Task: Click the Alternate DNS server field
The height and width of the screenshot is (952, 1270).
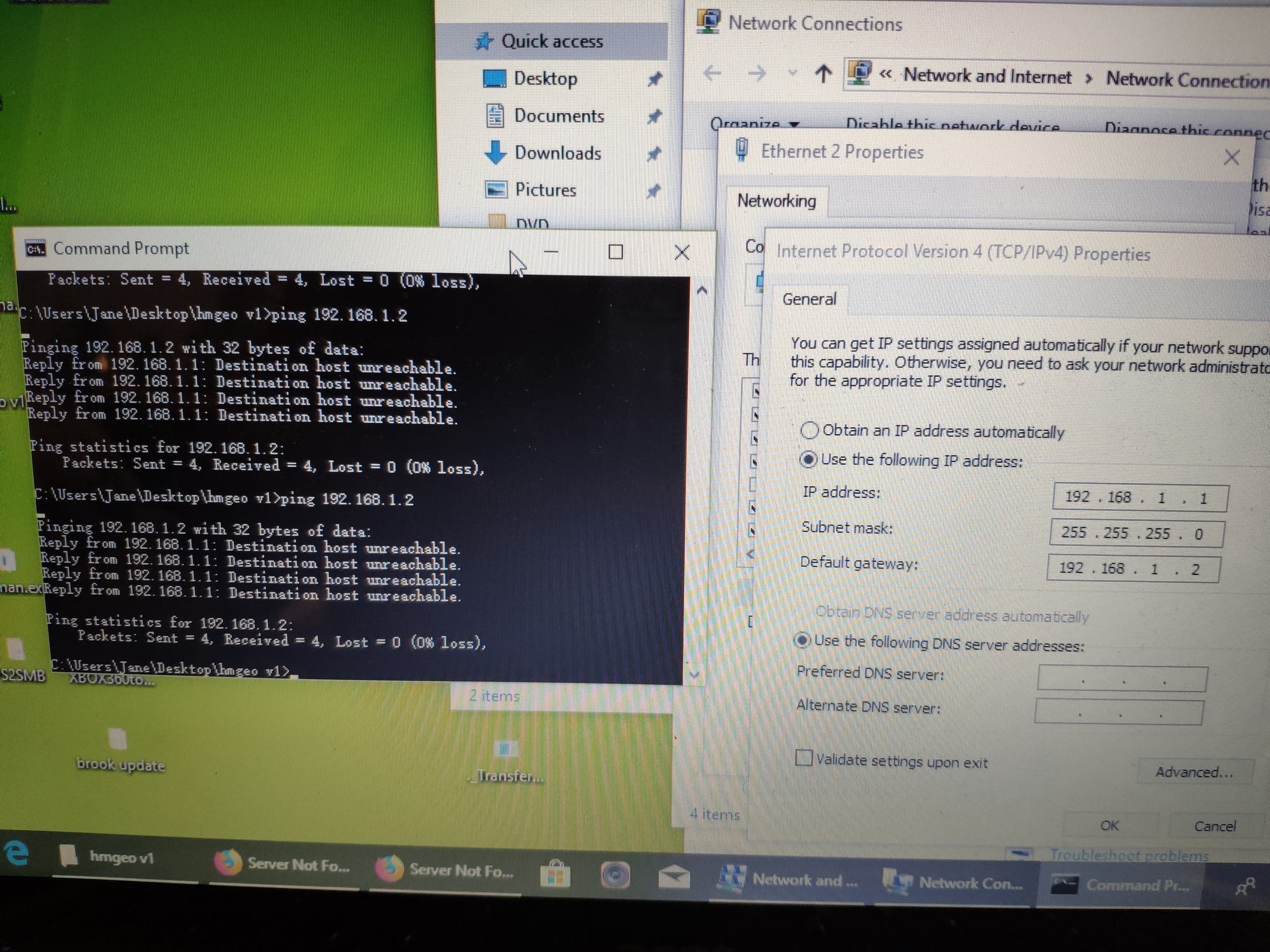Action: click(1118, 712)
